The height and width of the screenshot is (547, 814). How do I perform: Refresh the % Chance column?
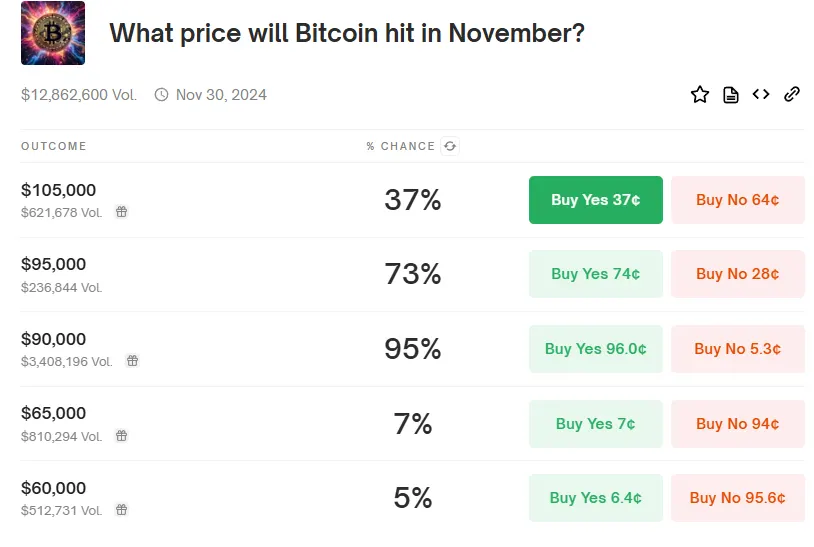point(450,146)
